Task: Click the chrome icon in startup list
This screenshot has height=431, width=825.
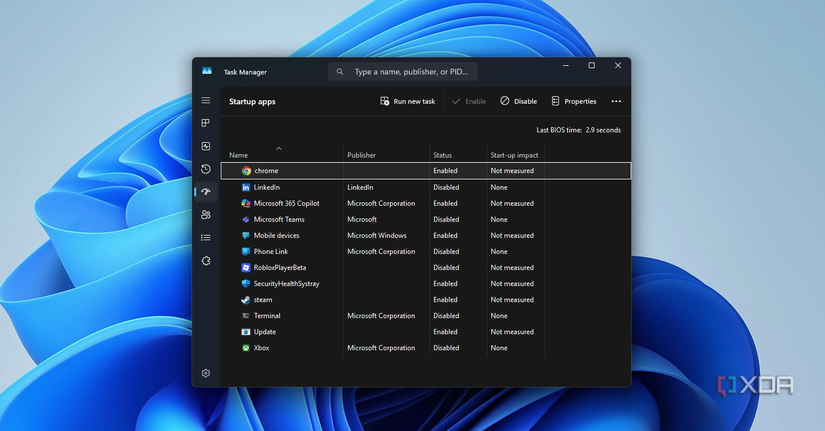Action: click(246, 171)
